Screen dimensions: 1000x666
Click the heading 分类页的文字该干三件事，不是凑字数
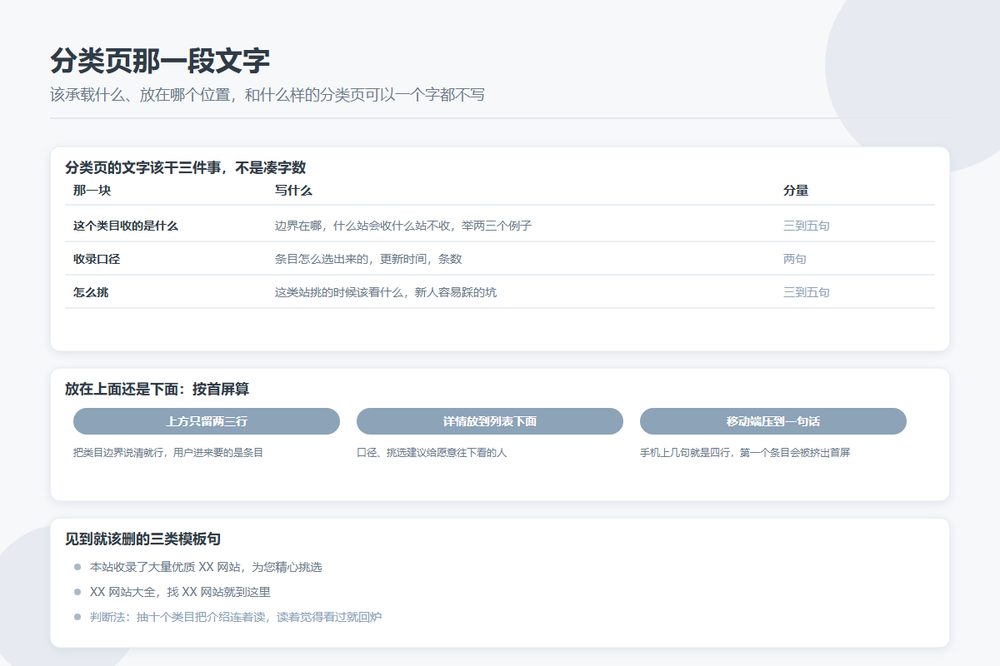(x=186, y=168)
